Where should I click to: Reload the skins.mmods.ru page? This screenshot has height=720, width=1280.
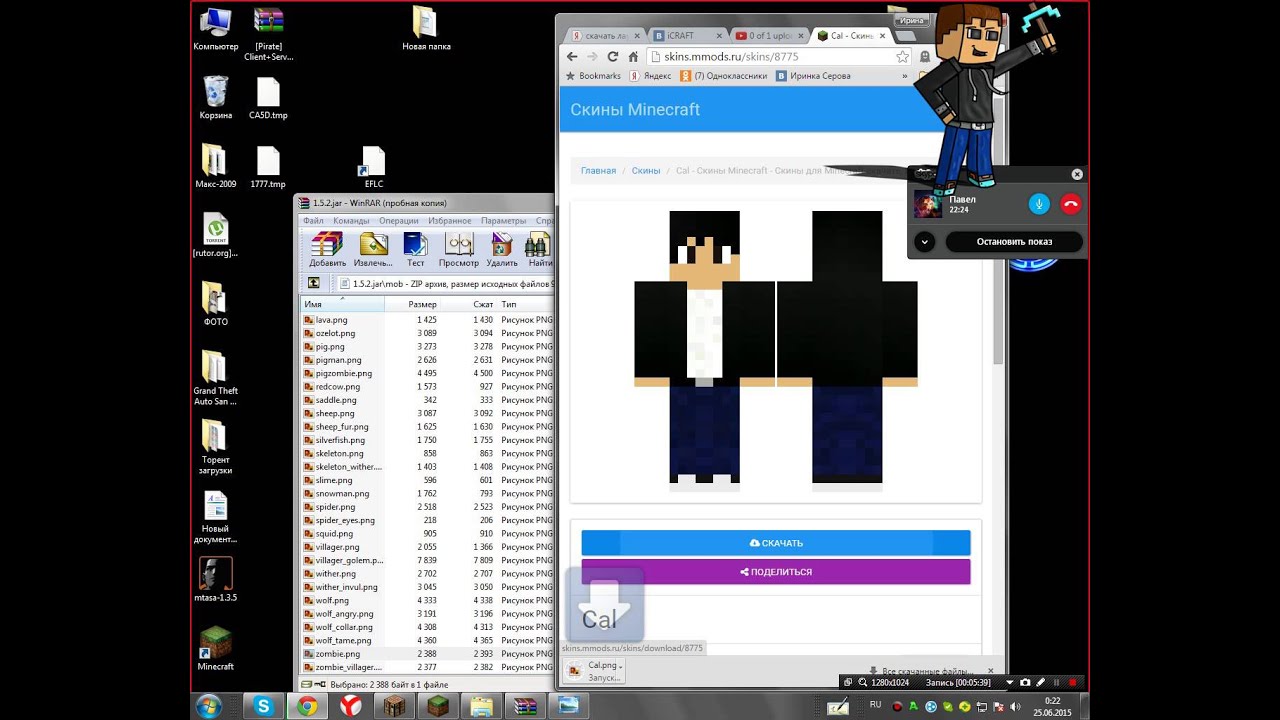[x=613, y=57]
